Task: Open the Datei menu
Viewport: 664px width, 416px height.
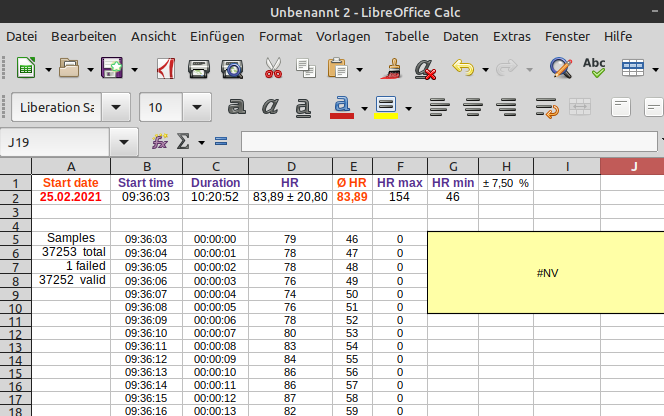Action: click(22, 37)
